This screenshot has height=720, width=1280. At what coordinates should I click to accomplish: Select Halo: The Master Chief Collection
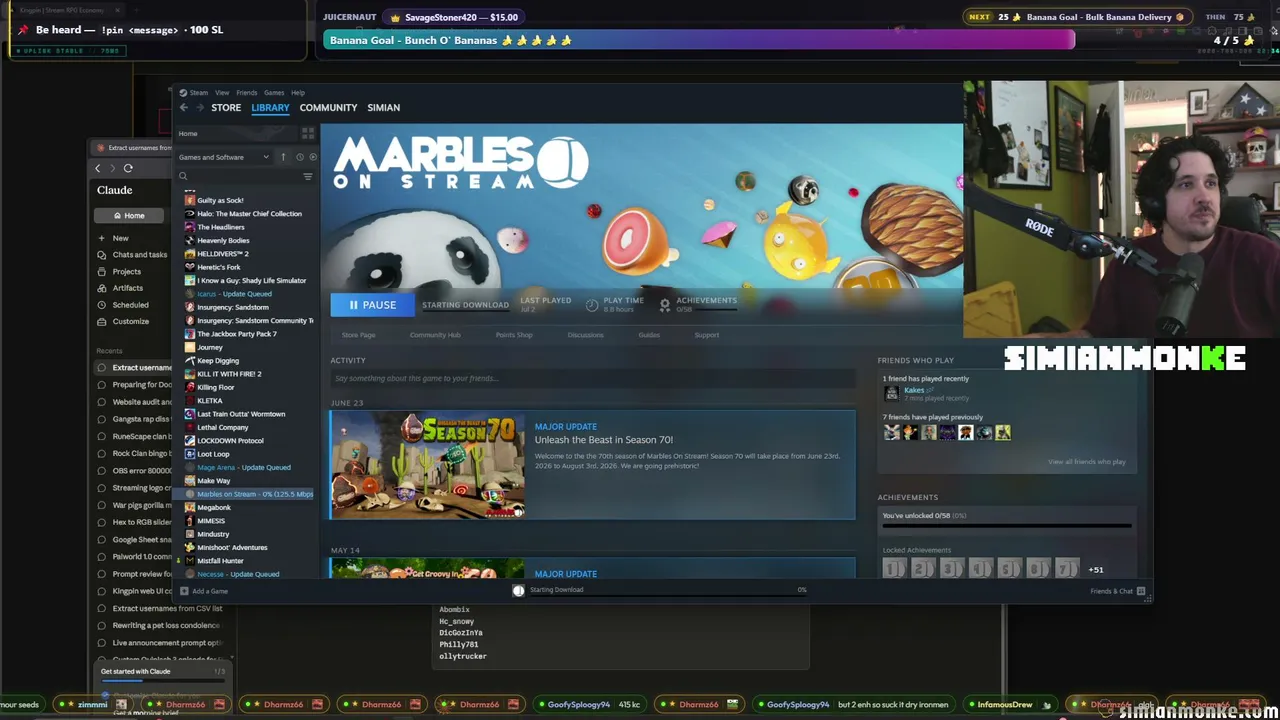249,214
